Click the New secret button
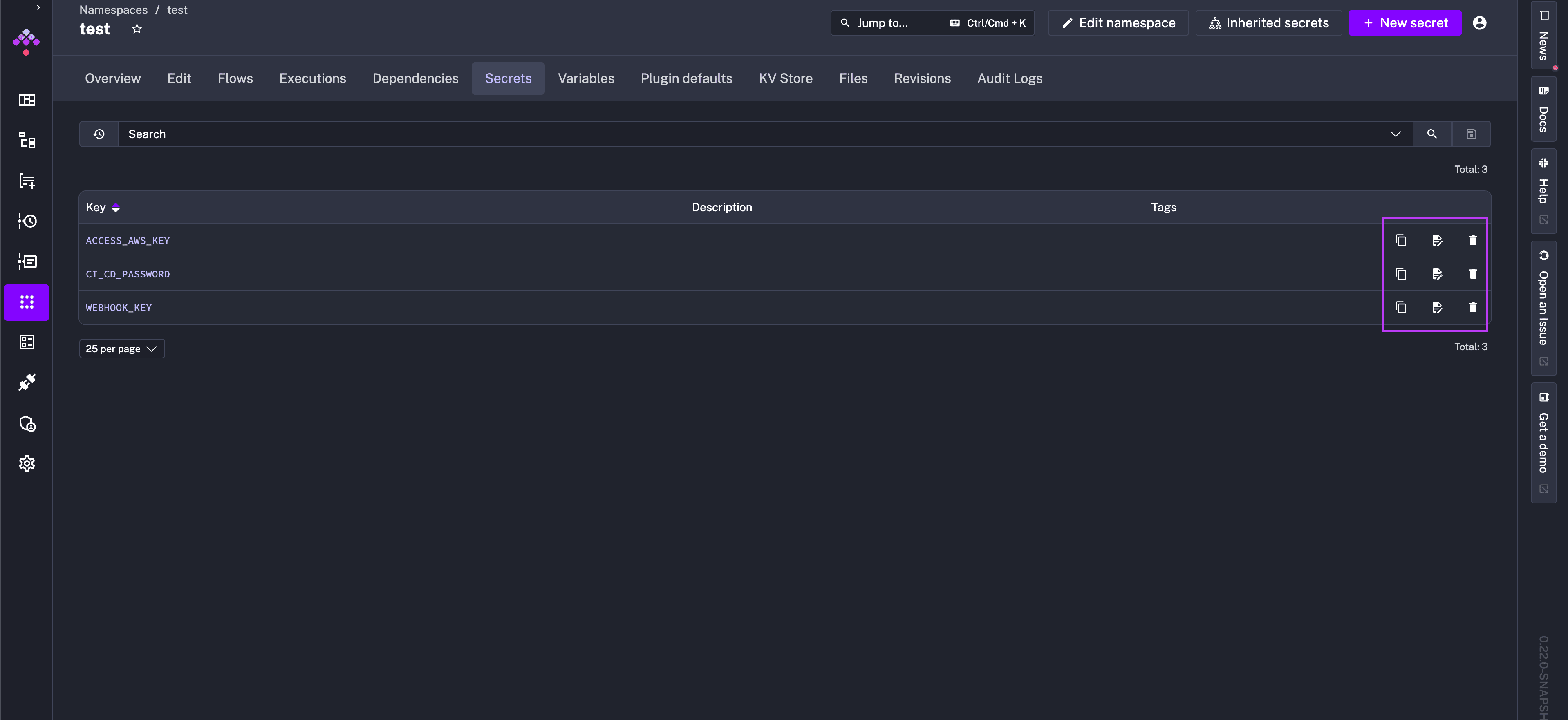Screen dimensions: 1568x720 point(1405,23)
